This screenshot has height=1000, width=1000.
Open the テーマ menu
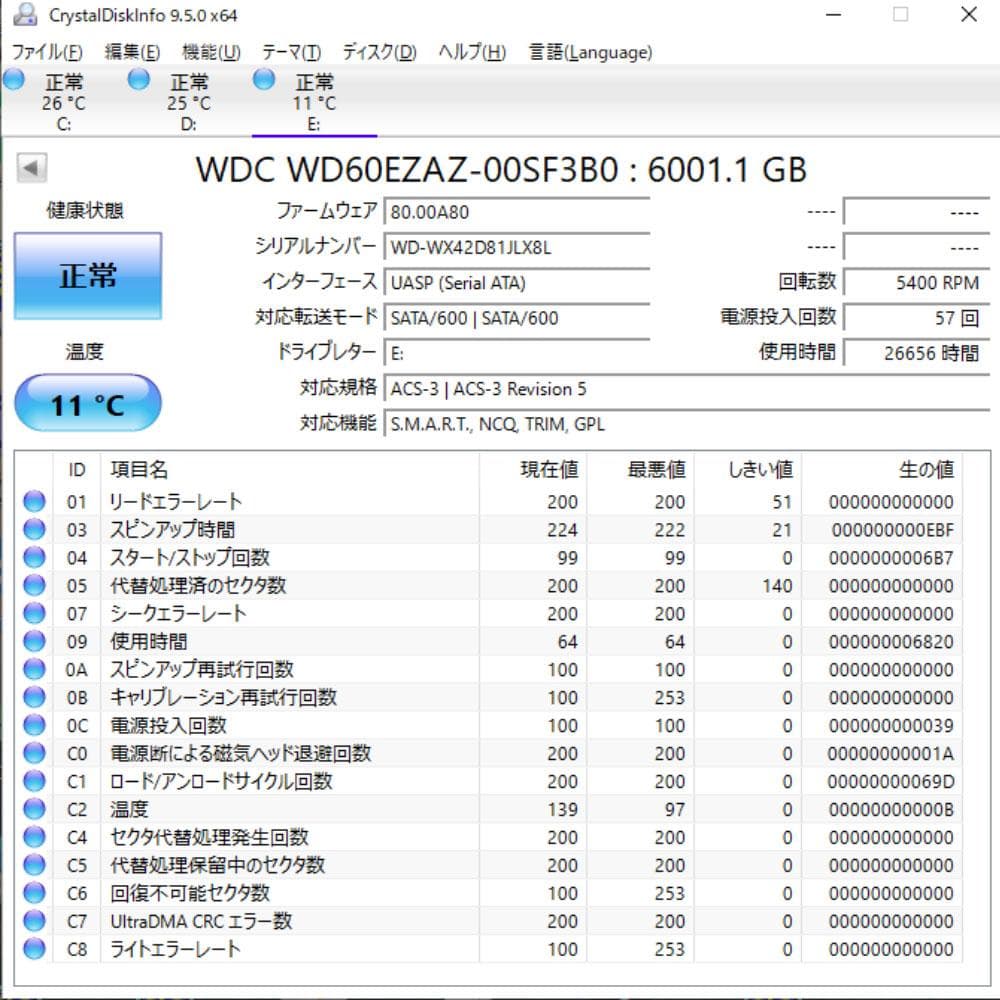click(294, 52)
